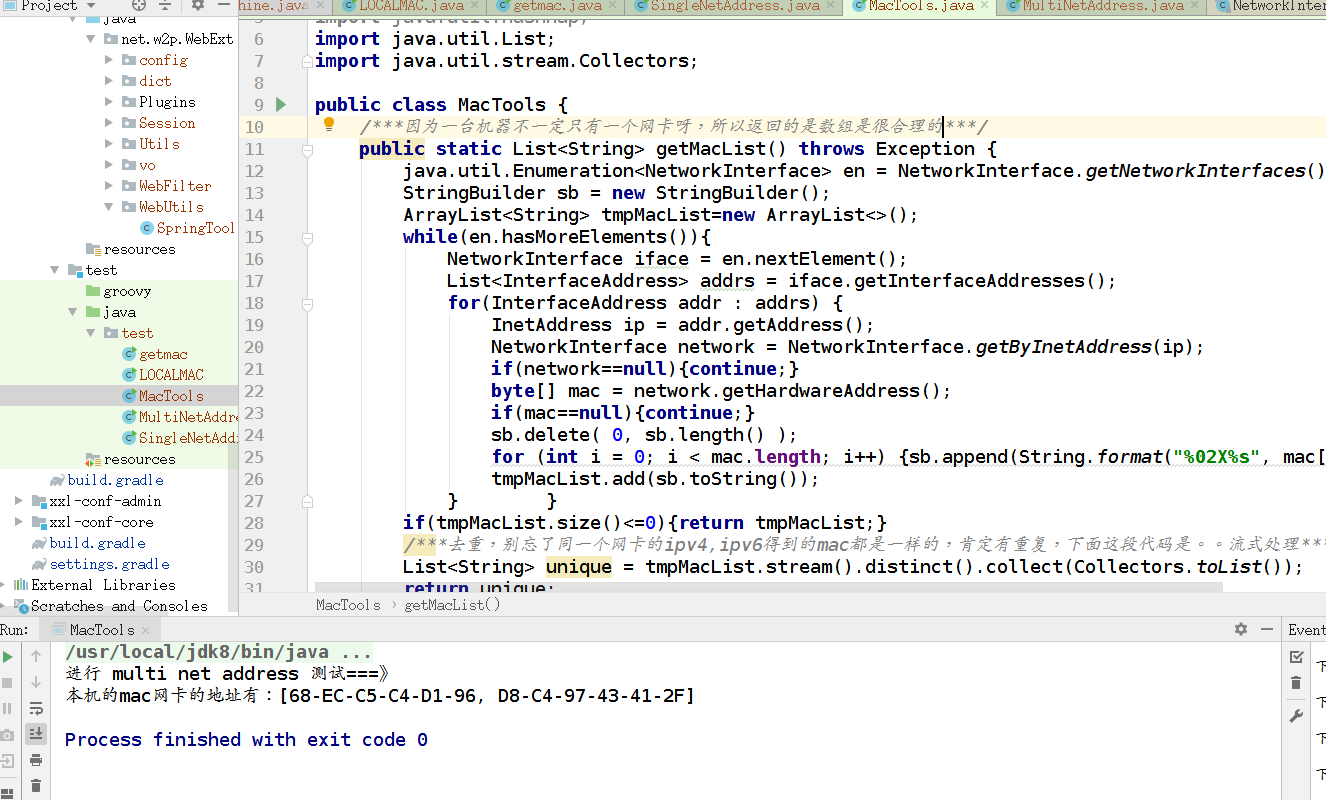Close the MacTools run tab

click(x=146, y=630)
